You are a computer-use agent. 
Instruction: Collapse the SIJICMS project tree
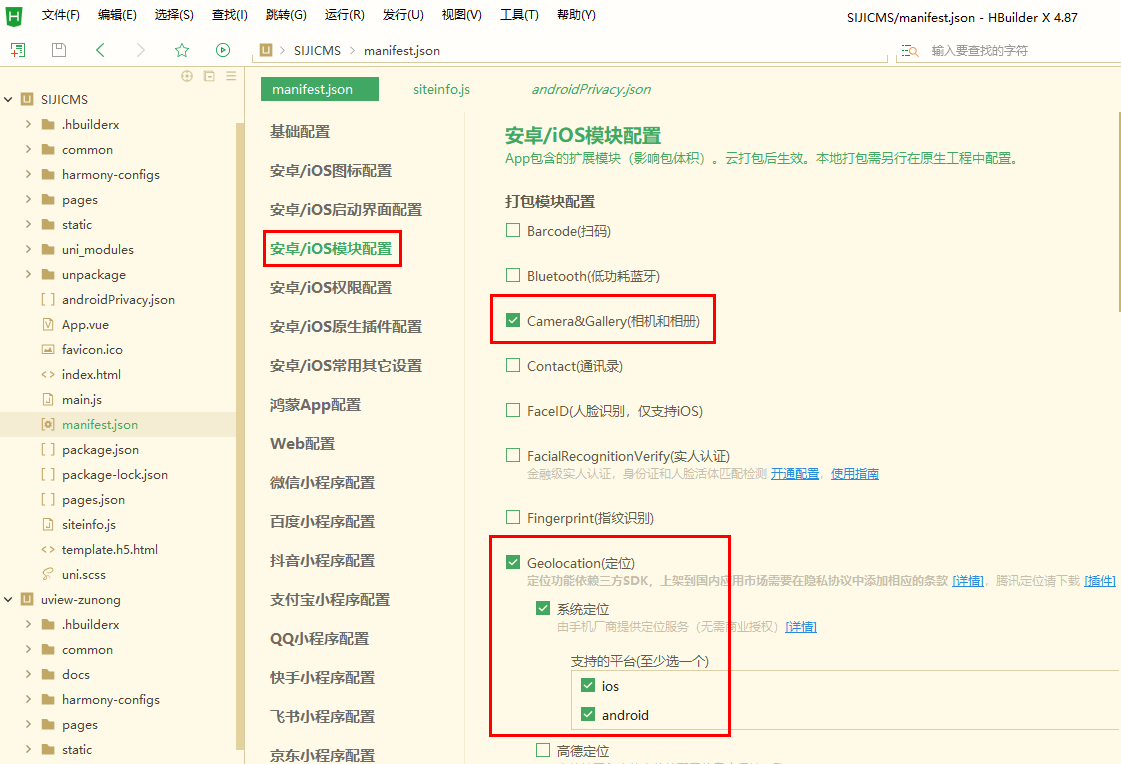tap(9, 99)
